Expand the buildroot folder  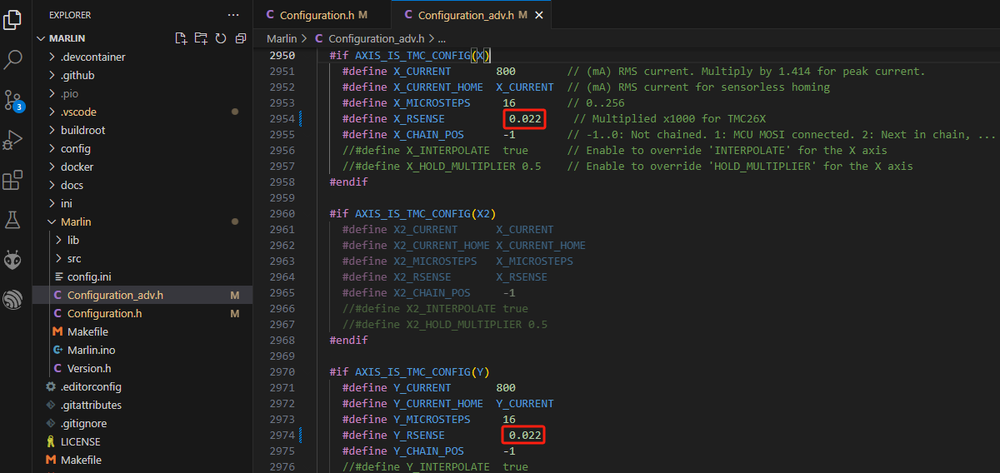click(82, 130)
